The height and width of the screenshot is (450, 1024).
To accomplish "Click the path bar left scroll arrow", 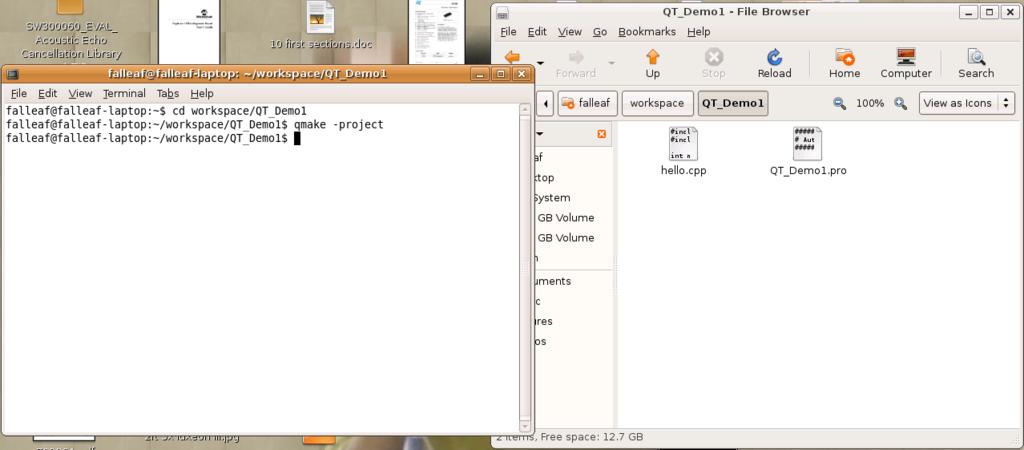I will 545,103.
